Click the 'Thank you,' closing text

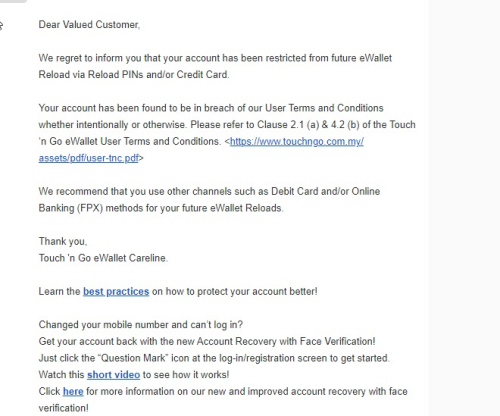[x=63, y=241]
